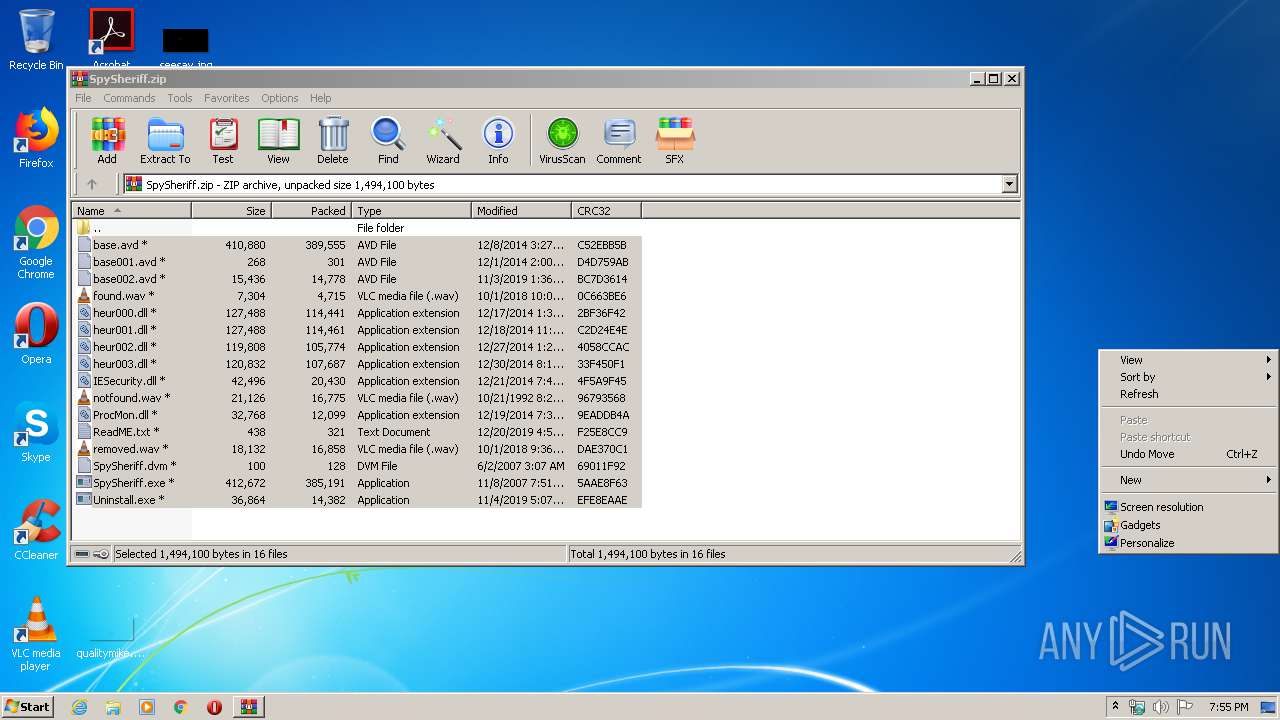Screen dimensions: 1280x720
Task: Open the Wizard wand icon
Action: tap(443, 141)
